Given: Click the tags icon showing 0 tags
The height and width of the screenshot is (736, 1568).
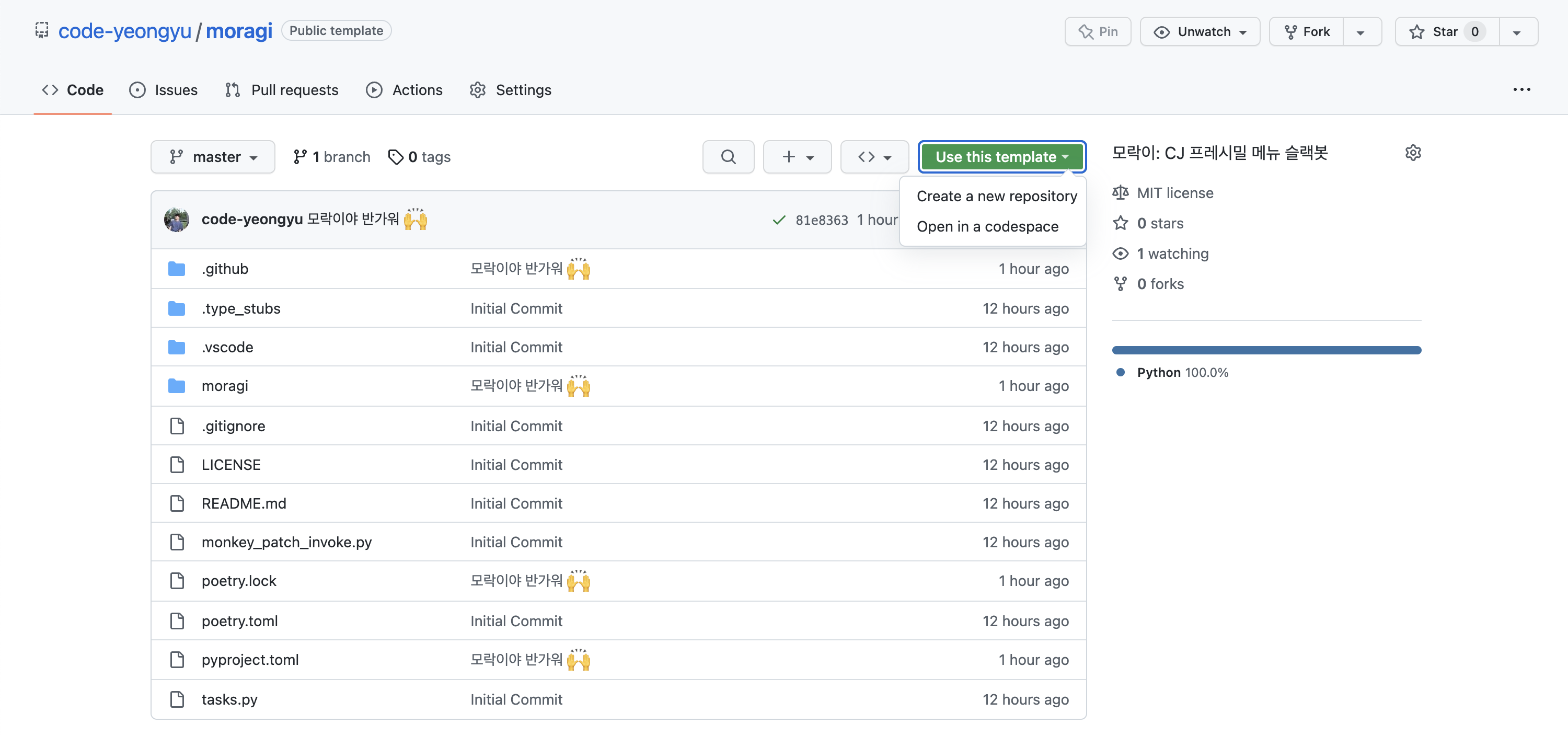Looking at the screenshot, I should [396, 157].
